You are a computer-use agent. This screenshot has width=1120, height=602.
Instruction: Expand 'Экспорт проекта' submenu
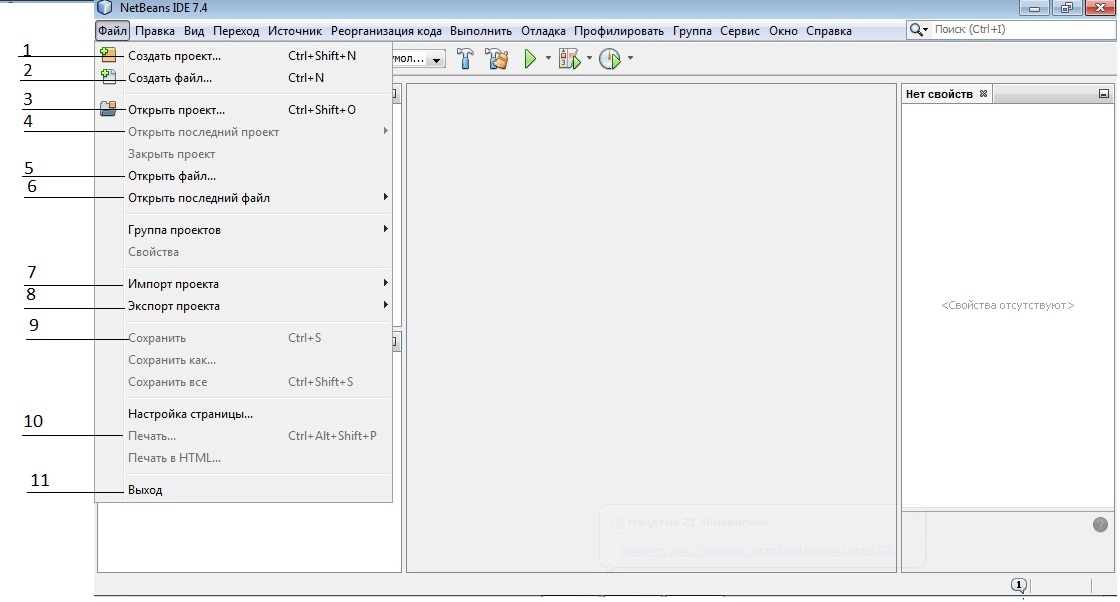tap(386, 305)
